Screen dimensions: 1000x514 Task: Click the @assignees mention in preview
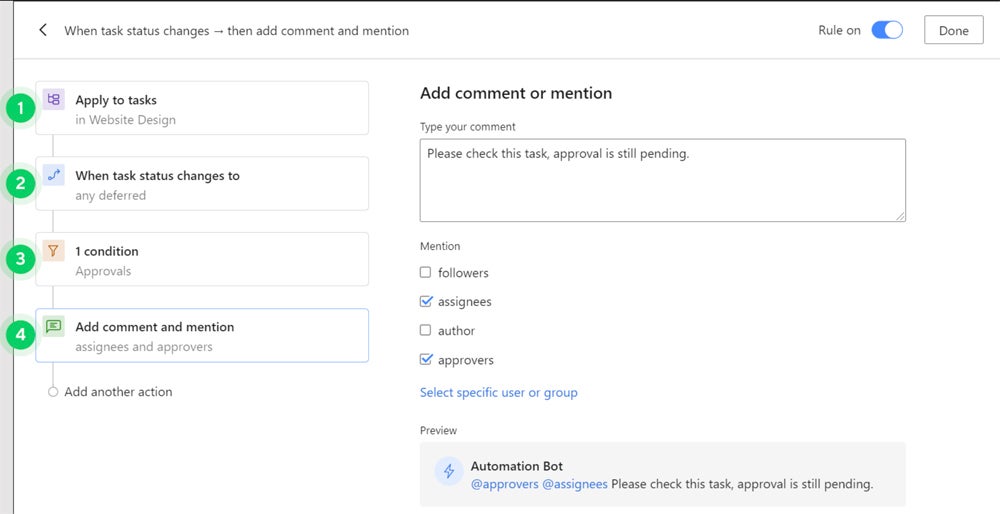tap(575, 484)
